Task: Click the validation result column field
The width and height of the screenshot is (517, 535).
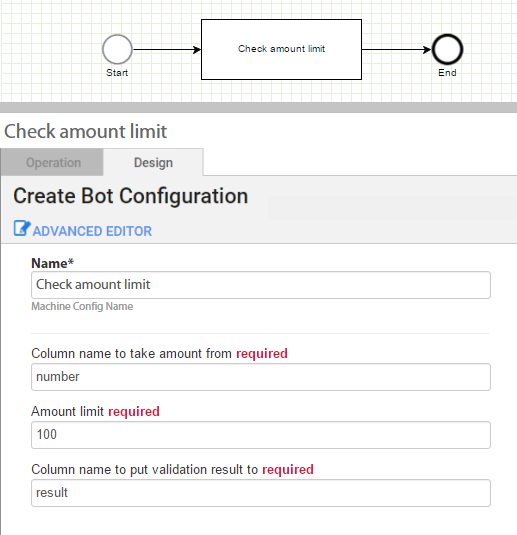Action: coord(261,493)
